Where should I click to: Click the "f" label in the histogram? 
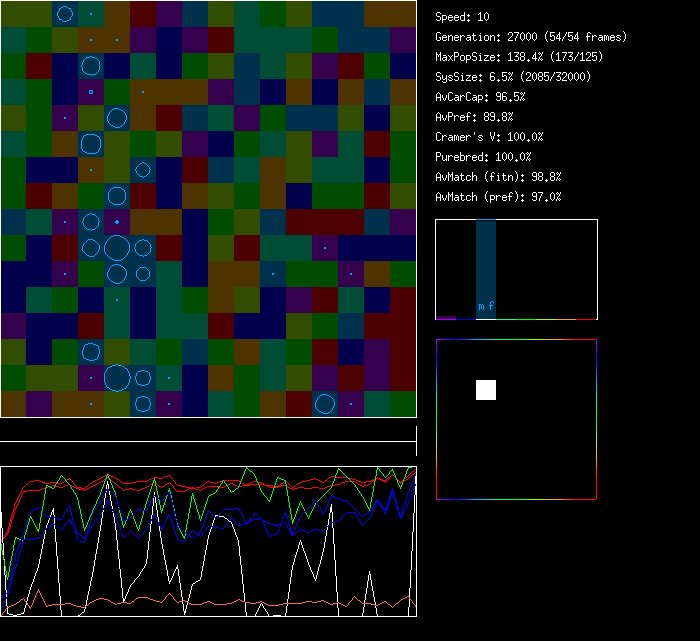point(491,306)
